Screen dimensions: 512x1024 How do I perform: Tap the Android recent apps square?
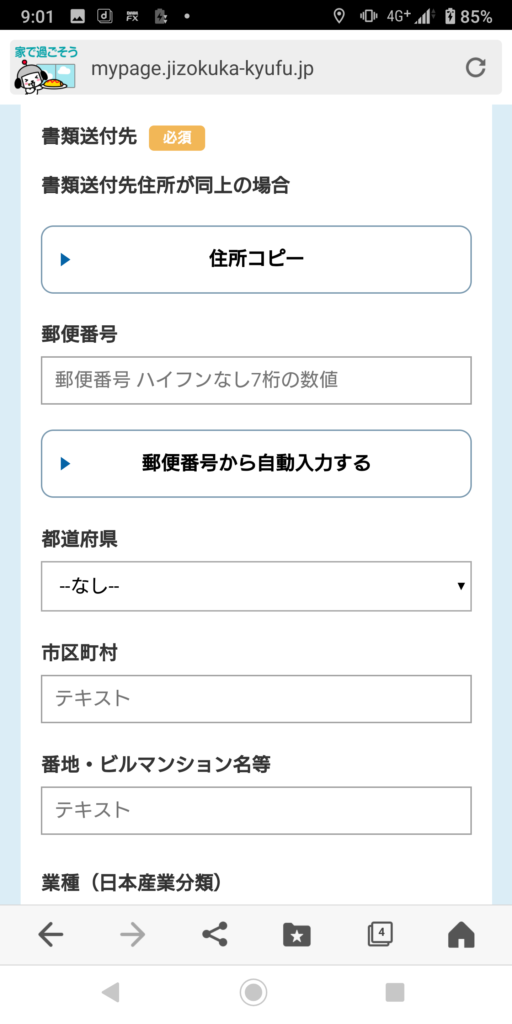coord(395,993)
